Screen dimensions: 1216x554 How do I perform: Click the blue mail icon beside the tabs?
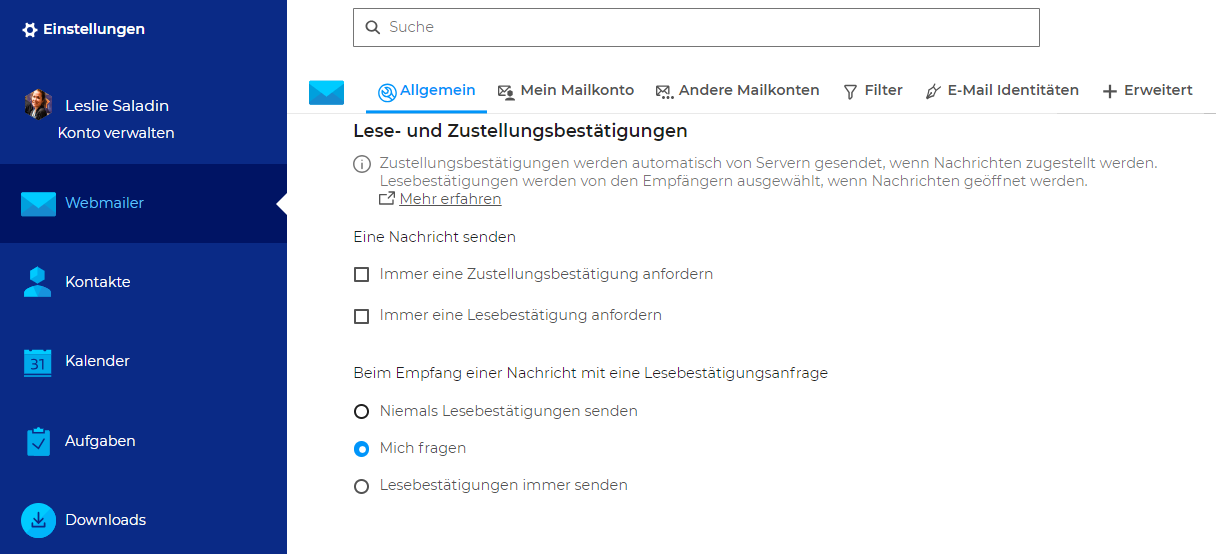click(x=326, y=92)
